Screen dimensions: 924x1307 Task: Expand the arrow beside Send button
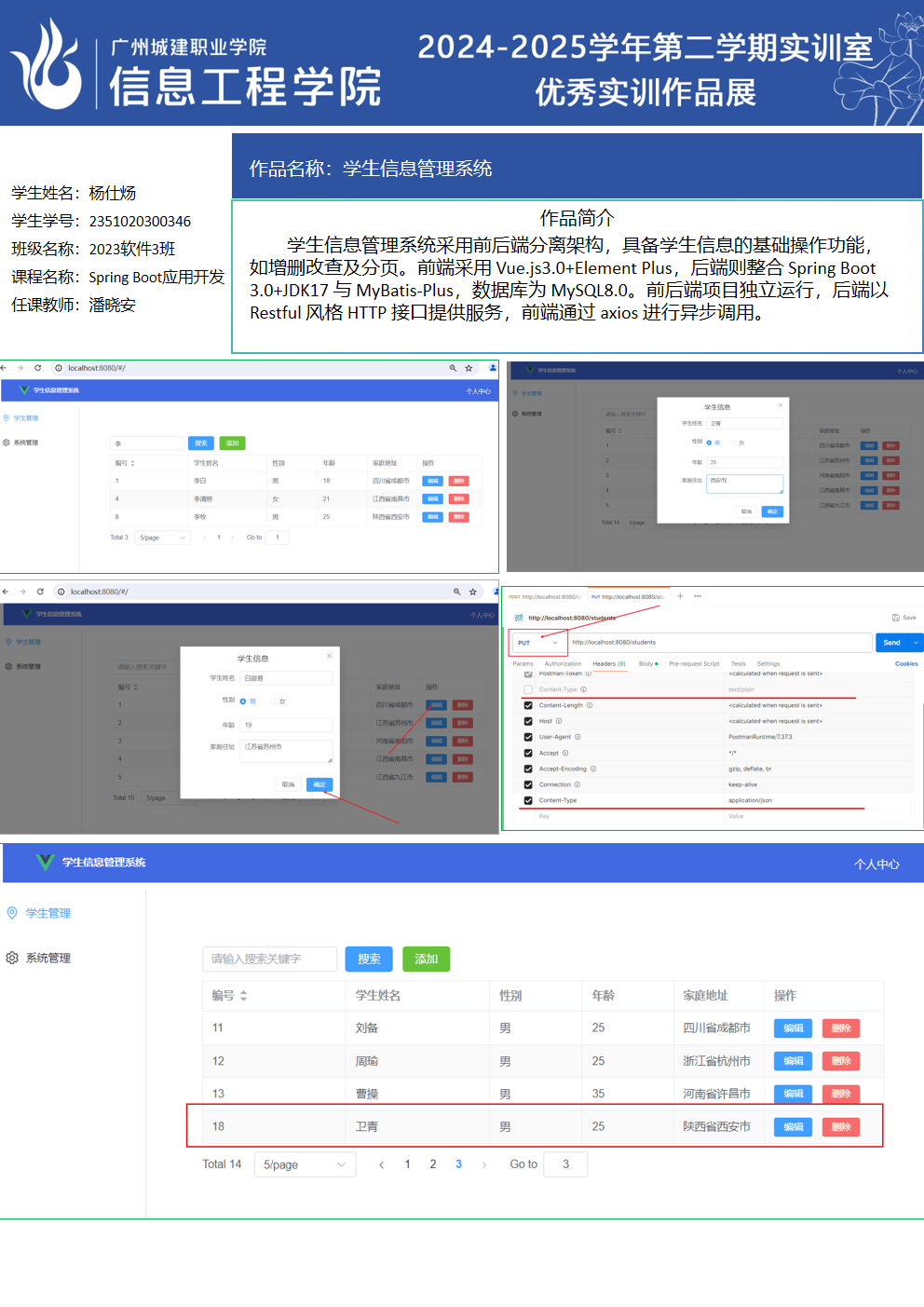click(916, 643)
